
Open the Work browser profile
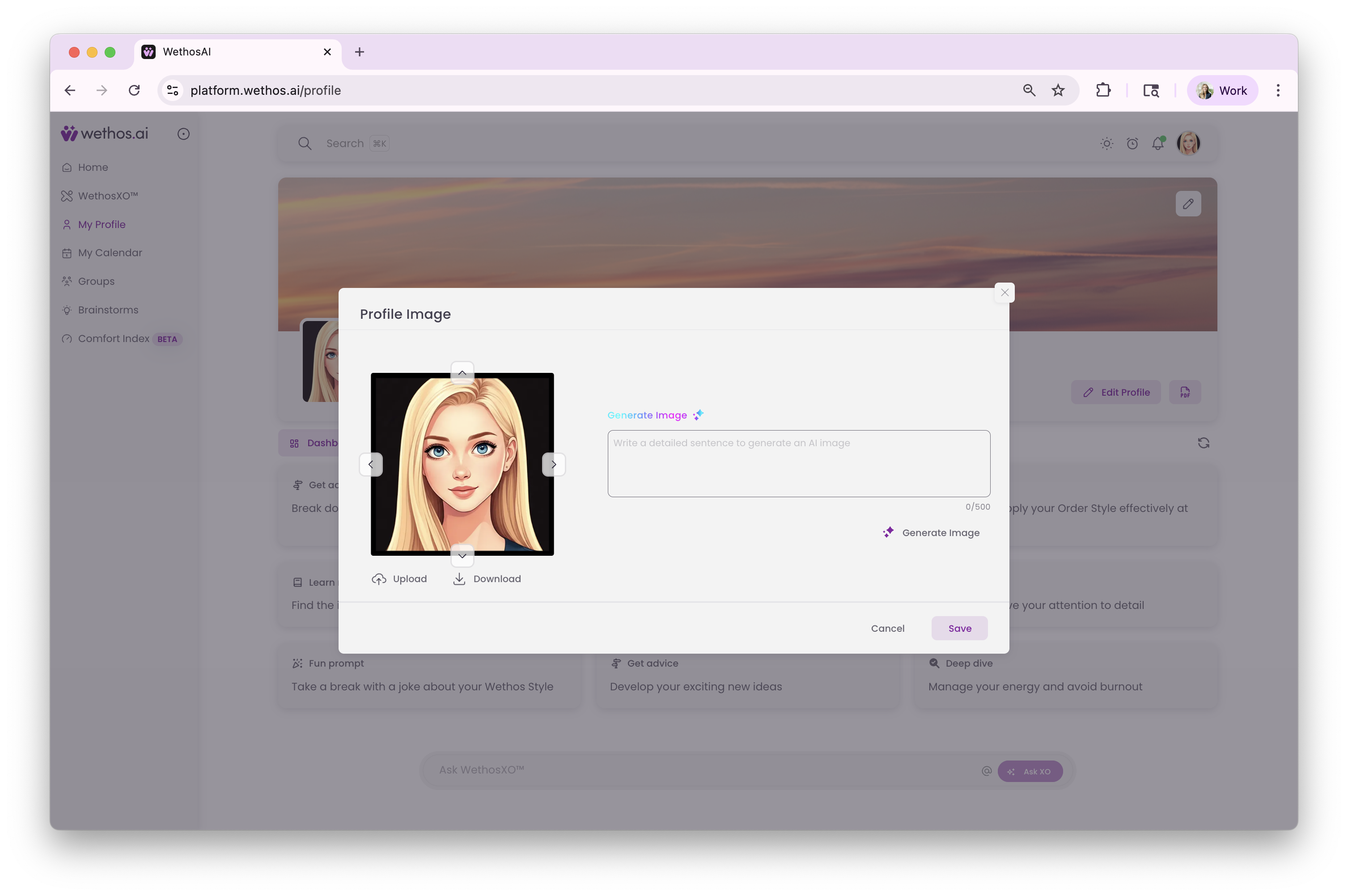pyautogui.click(x=1222, y=90)
